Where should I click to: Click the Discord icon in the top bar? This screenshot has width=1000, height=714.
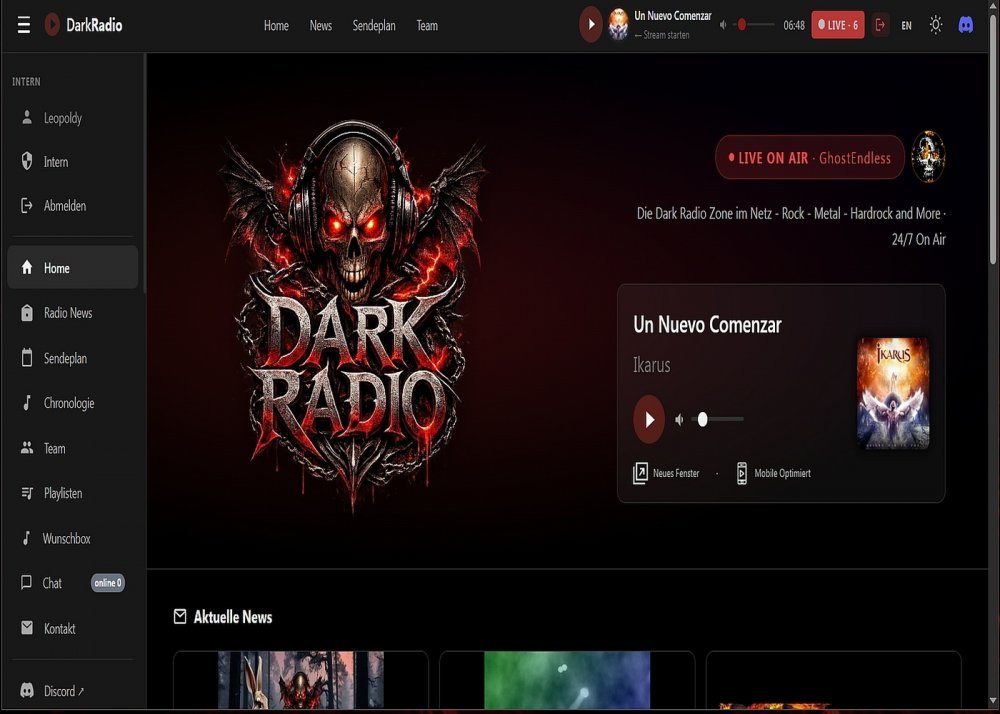tap(965, 25)
